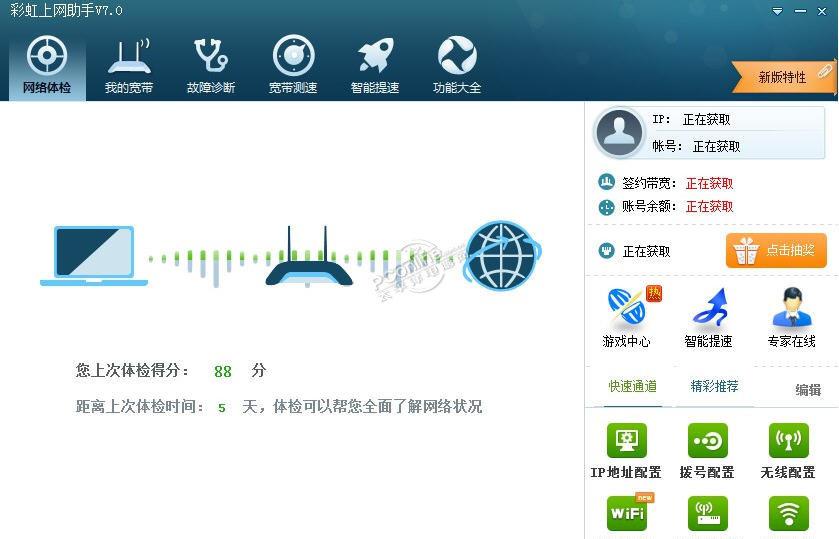839x539 pixels.
Task: Open the 游戏中心 game center icon
Action: pos(627,317)
